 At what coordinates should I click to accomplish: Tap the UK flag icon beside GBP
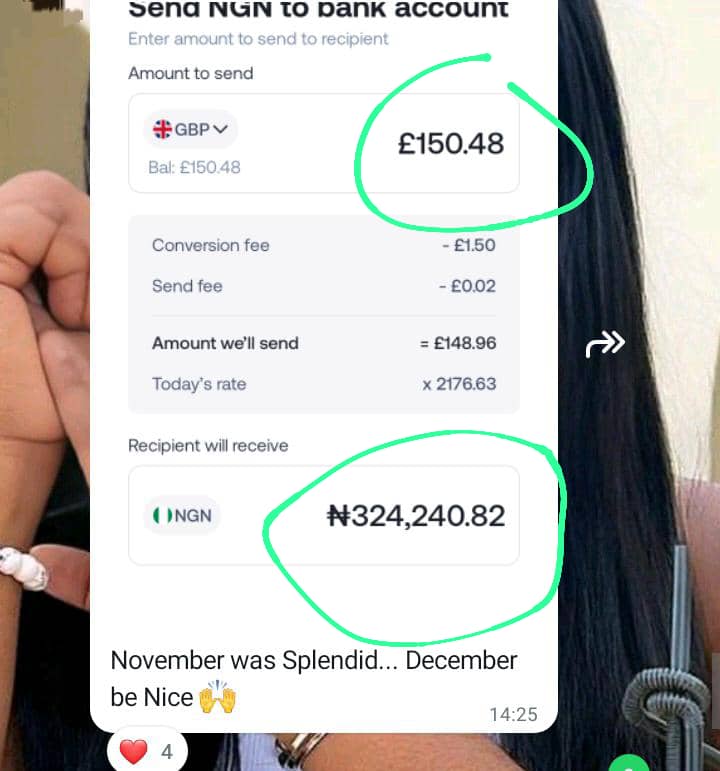(162, 129)
